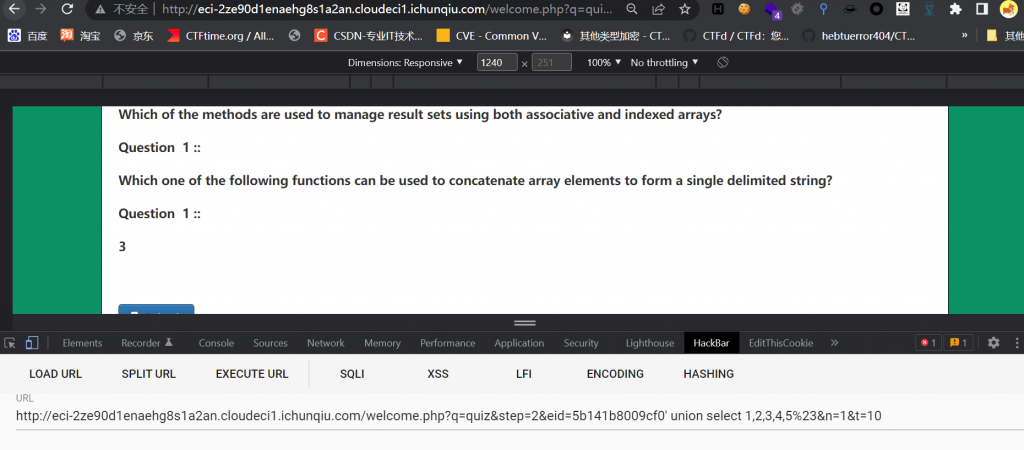Click the rotate screen icon

(723, 62)
